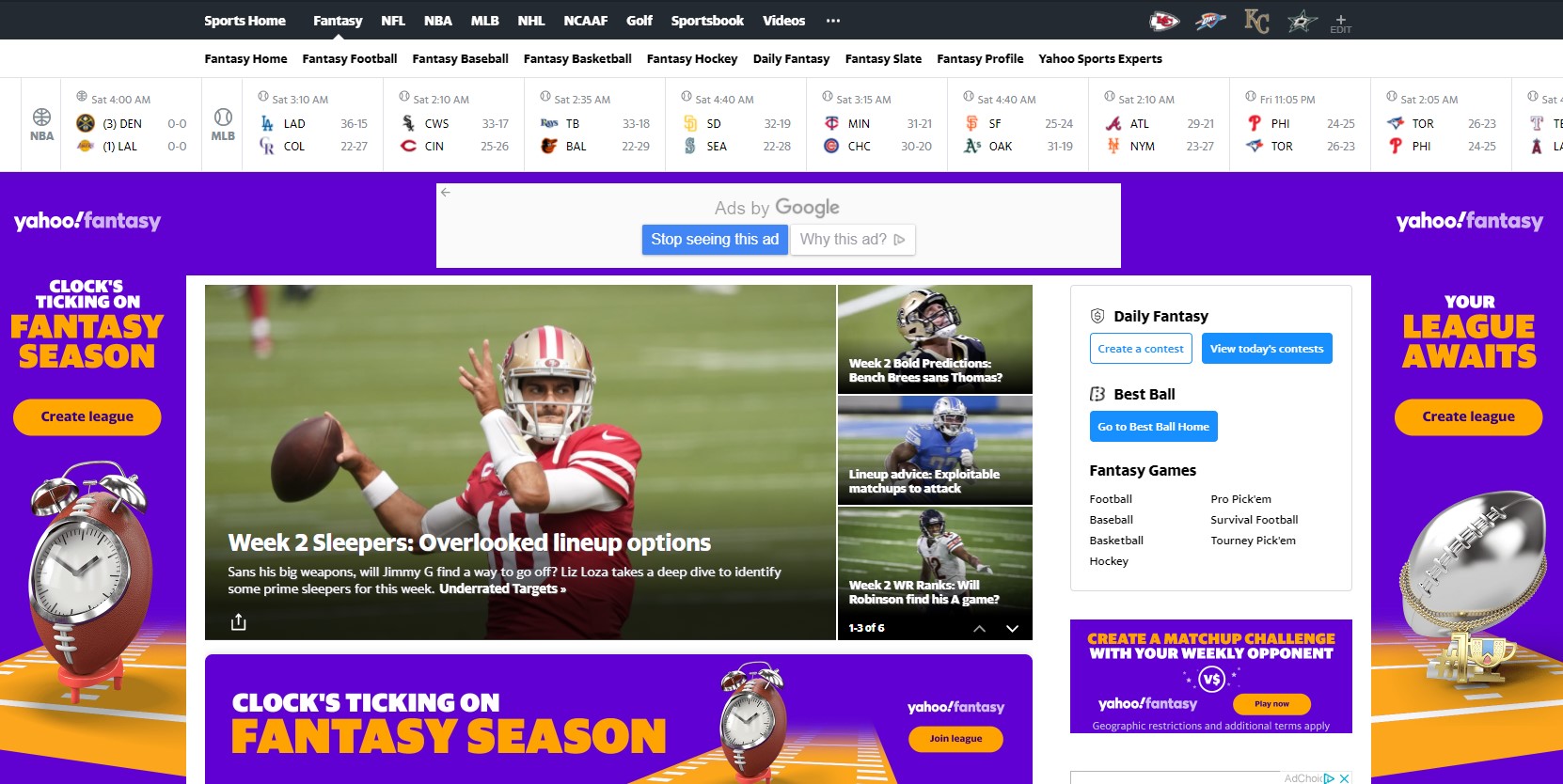Click the Edit favorite teams plus icon

(x=1341, y=23)
